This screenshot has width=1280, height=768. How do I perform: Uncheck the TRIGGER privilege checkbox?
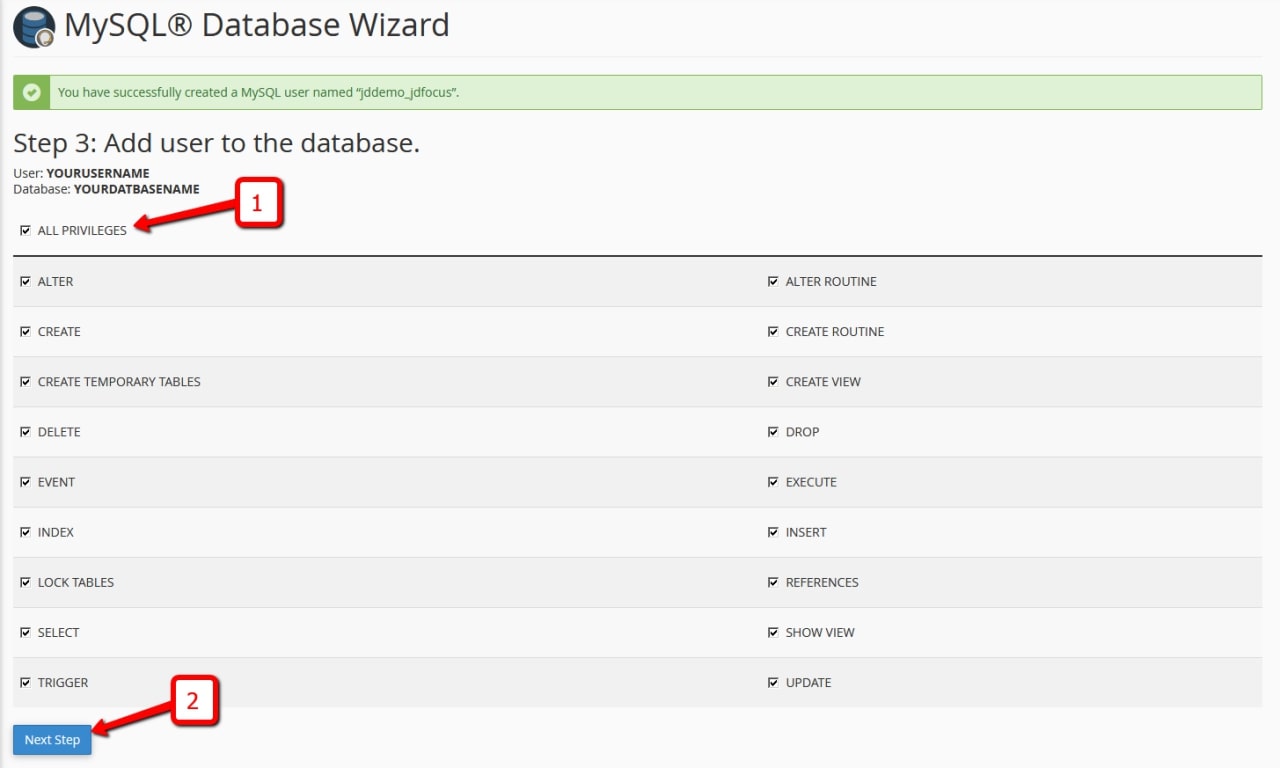pyautogui.click(x=26, y=682)
